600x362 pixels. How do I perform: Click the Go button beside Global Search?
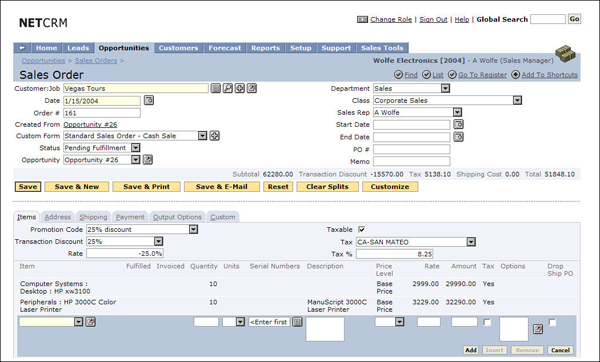(x=574, y=19)
